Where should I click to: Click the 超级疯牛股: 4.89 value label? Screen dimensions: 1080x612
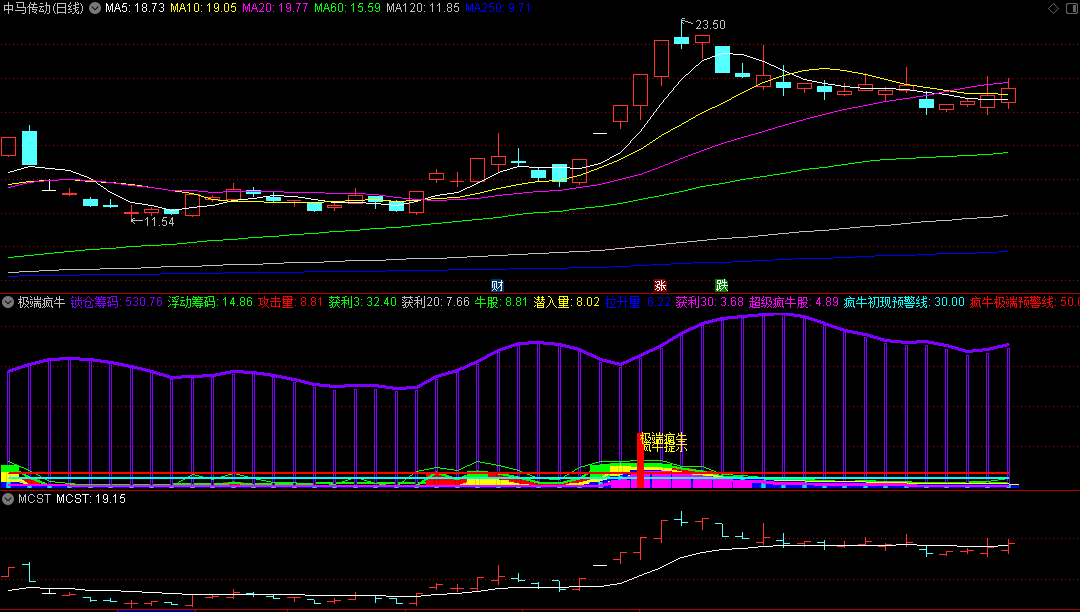794,302
